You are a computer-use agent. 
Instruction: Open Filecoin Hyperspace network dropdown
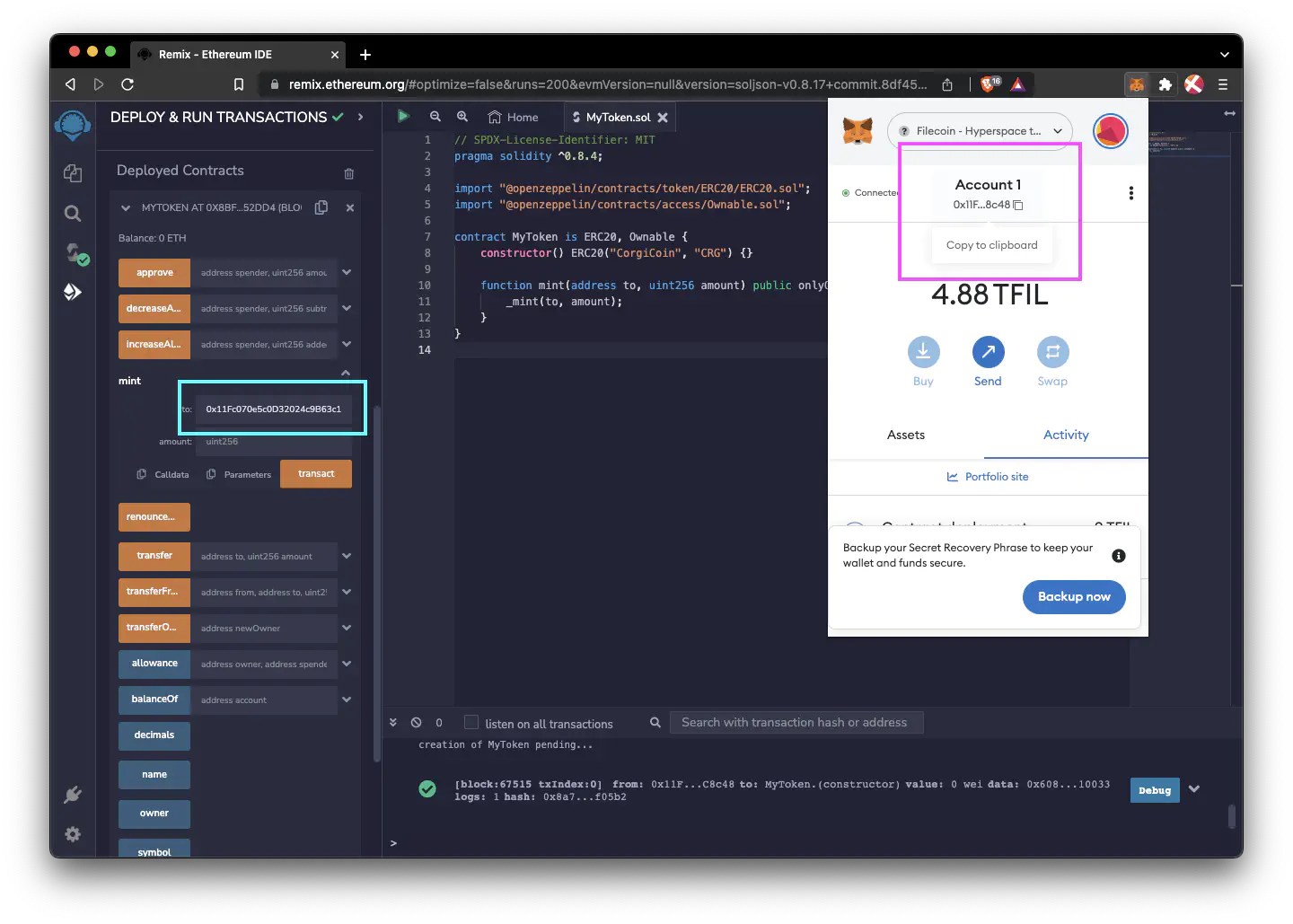tap(980, 131)
